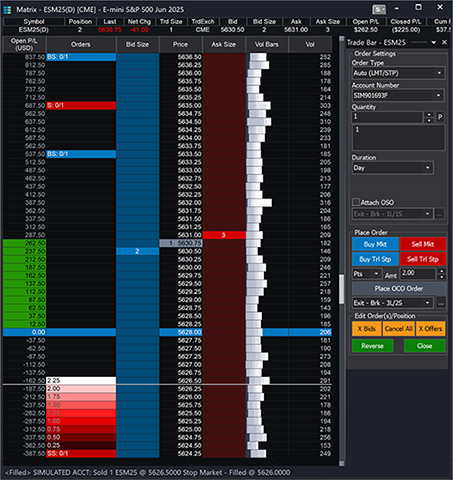Click the 1.00 trailing stop cell
Viewport: 453px width, 480px height.
(81, 421)
